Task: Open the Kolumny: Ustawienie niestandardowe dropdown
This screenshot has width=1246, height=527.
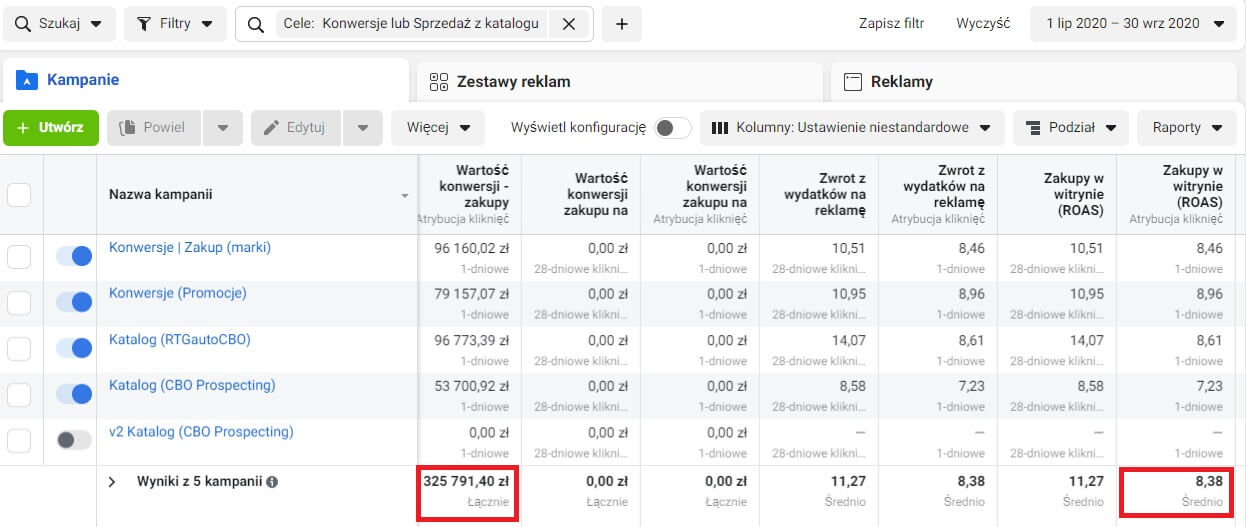Action: (x=852, y=128)
